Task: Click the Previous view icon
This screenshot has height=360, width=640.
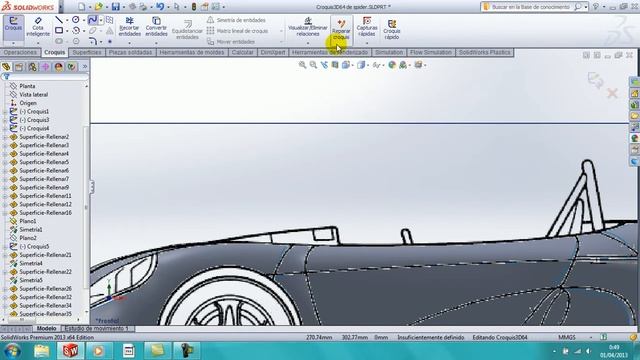Action: coord(324,65)
